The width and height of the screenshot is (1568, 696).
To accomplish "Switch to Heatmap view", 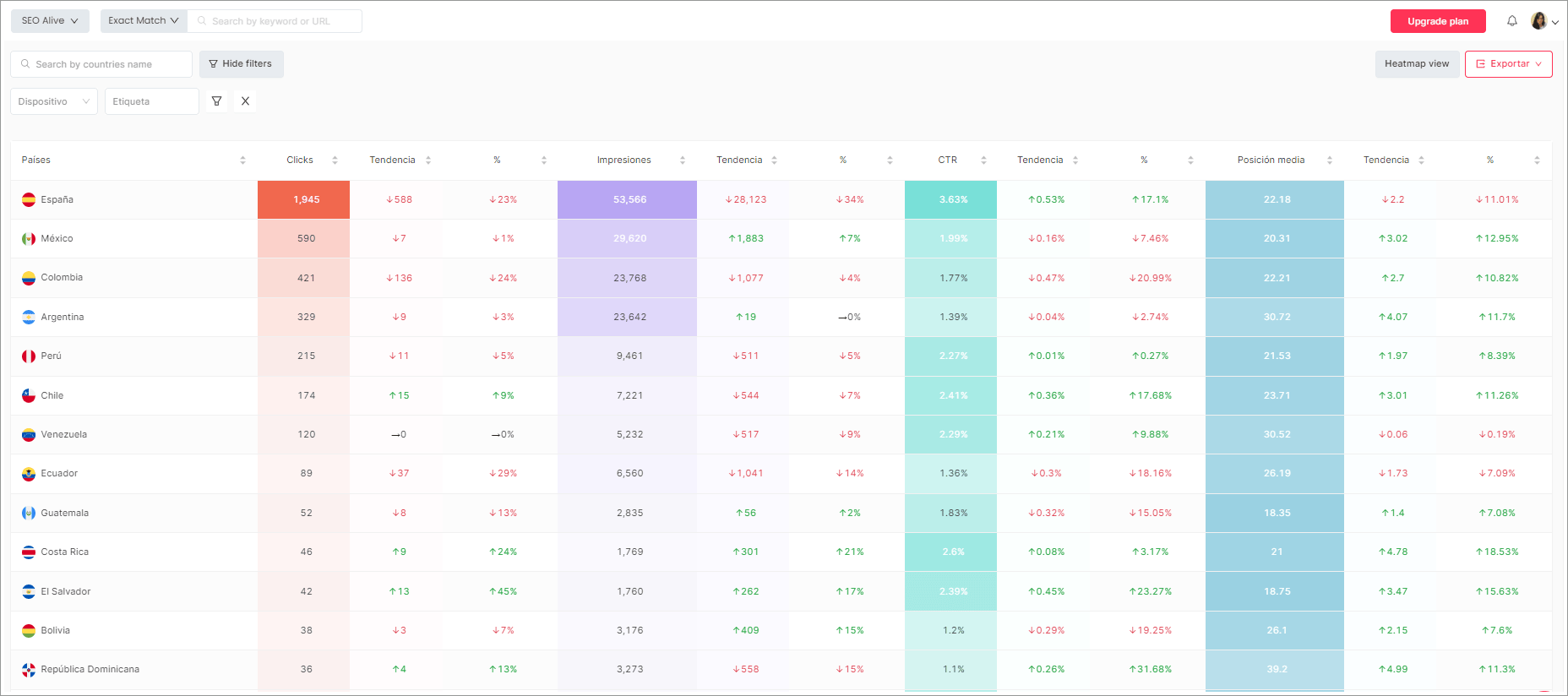I will tap(1416, 64).
